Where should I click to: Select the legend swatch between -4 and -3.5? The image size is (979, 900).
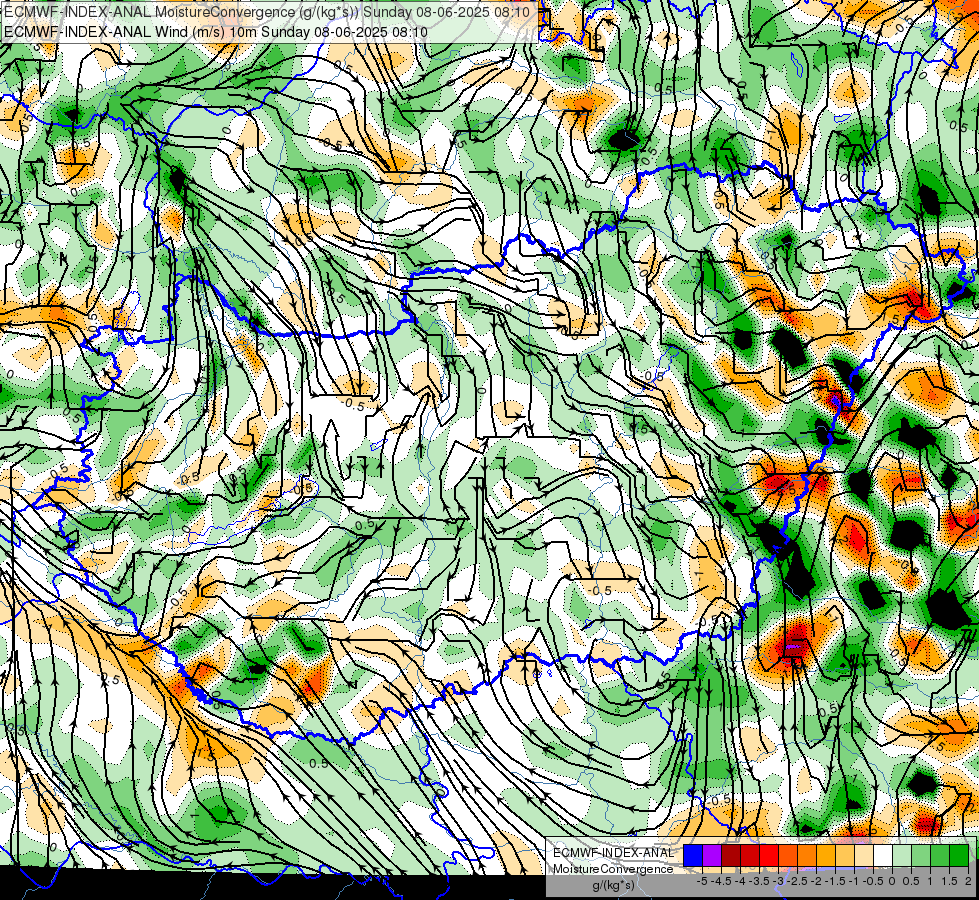(x=750, y=856)
